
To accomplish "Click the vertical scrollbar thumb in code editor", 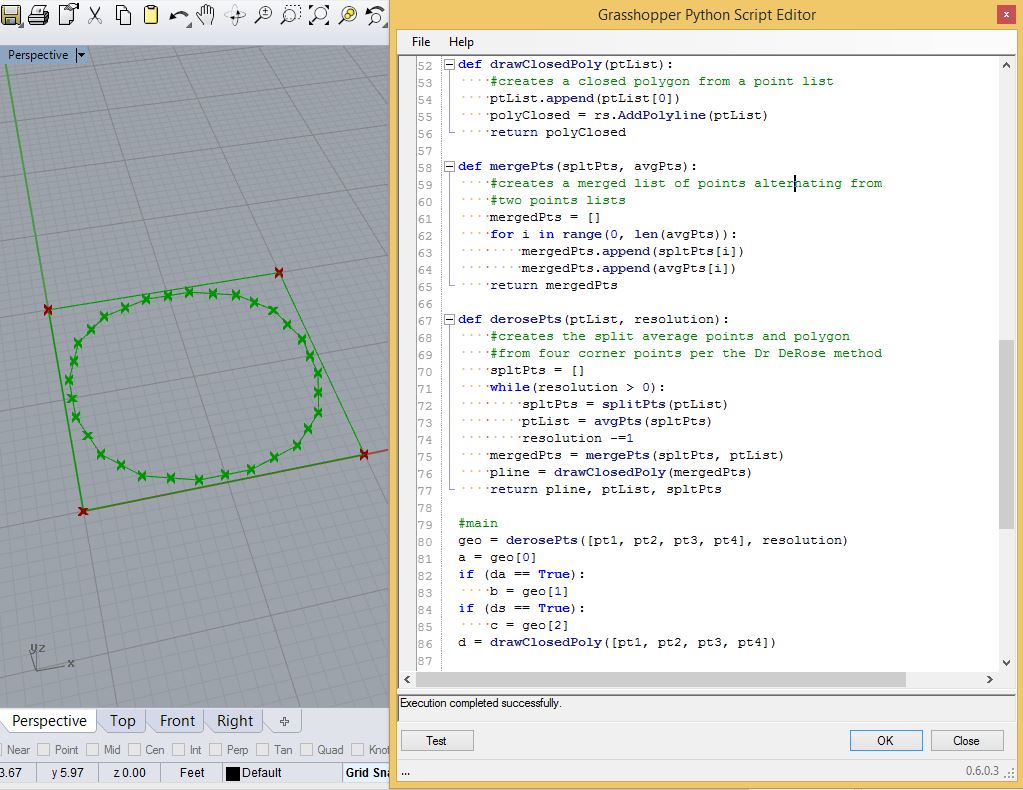I will click(x=1006, y=434).
